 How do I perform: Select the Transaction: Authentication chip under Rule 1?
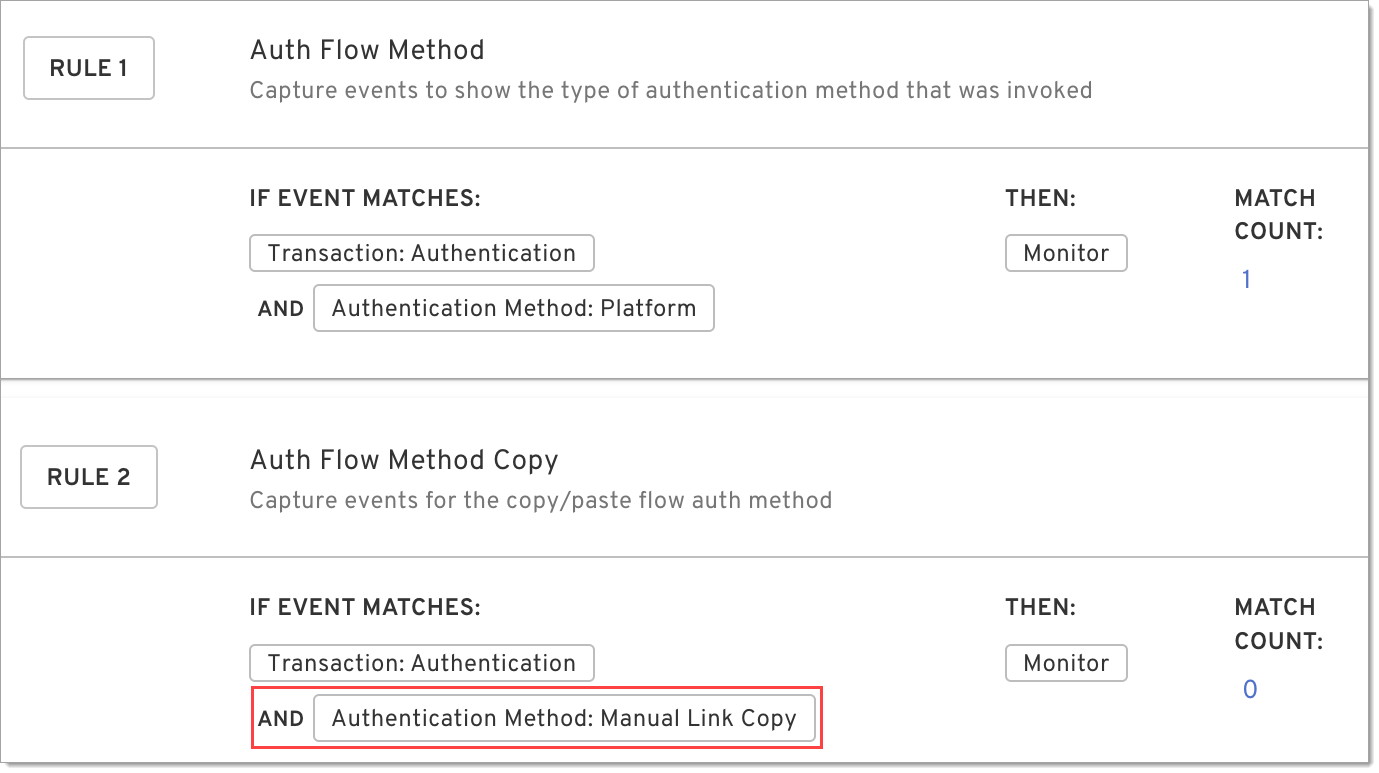click(x=421, y=253)
